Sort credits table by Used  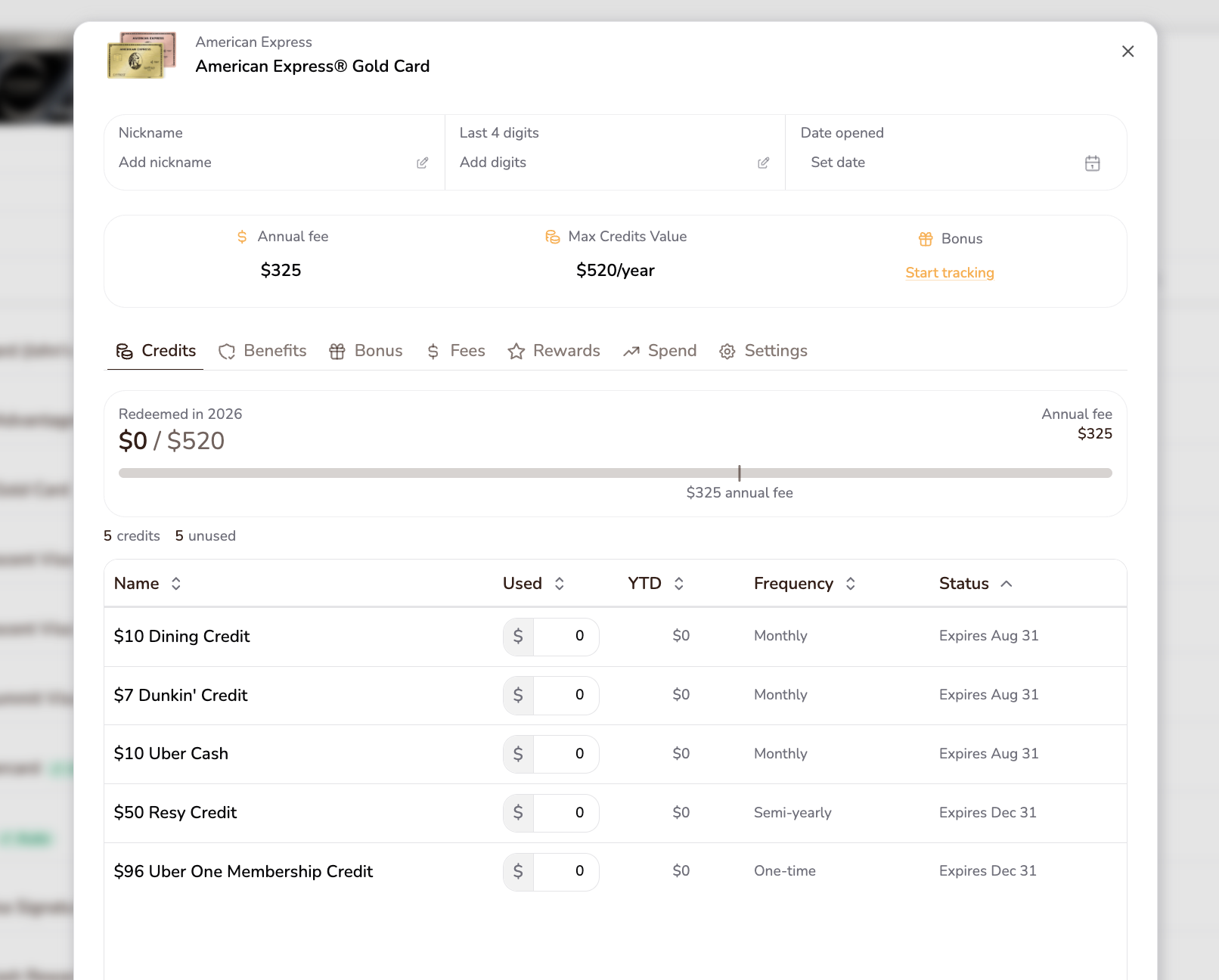(534, 584)
